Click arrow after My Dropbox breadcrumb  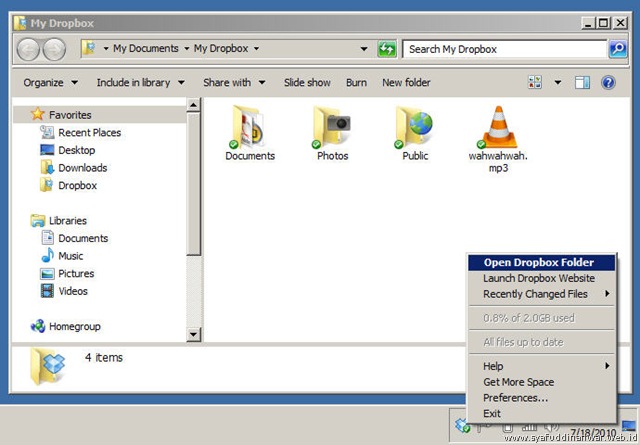pyautogui.click(x=256, y=49)
